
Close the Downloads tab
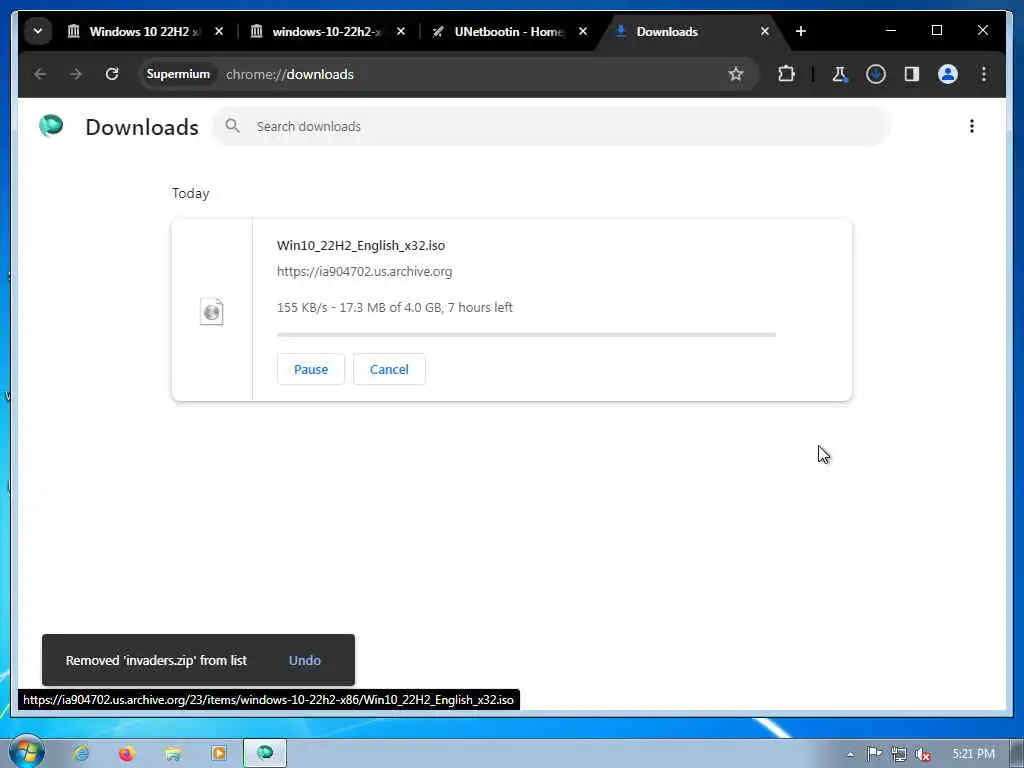[765, 31]
